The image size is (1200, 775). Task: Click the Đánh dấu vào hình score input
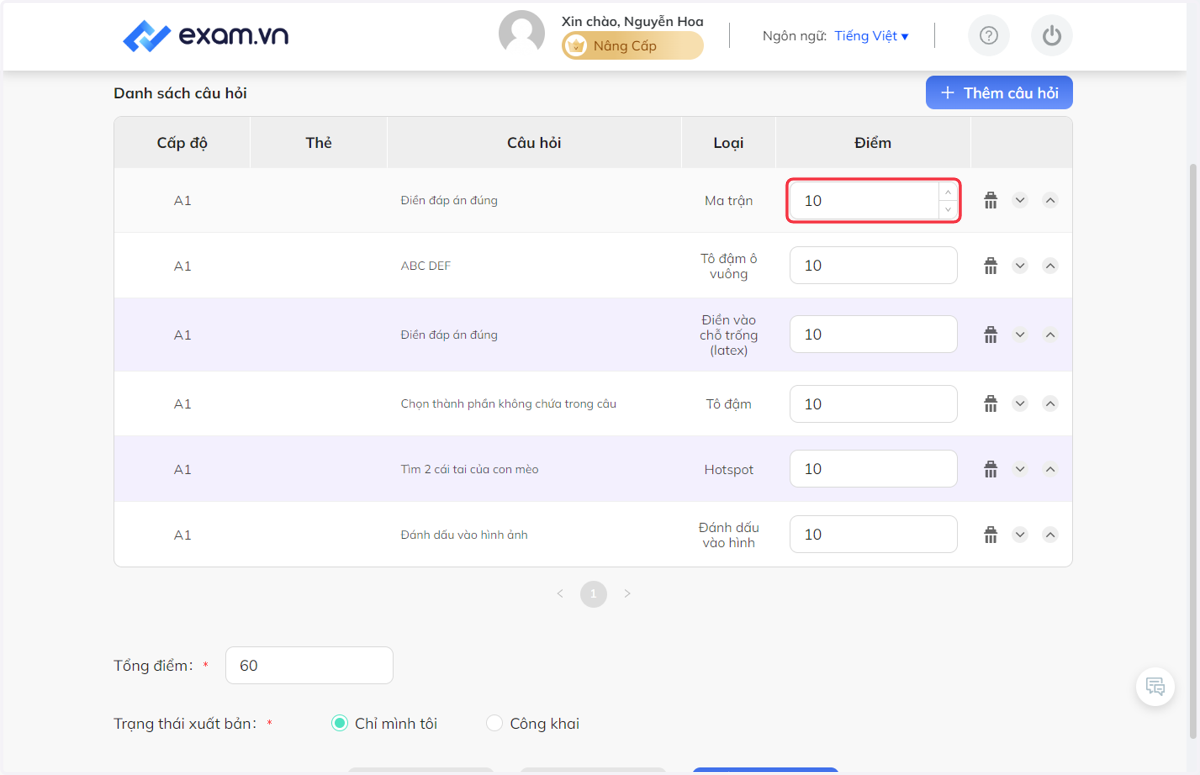873,534
